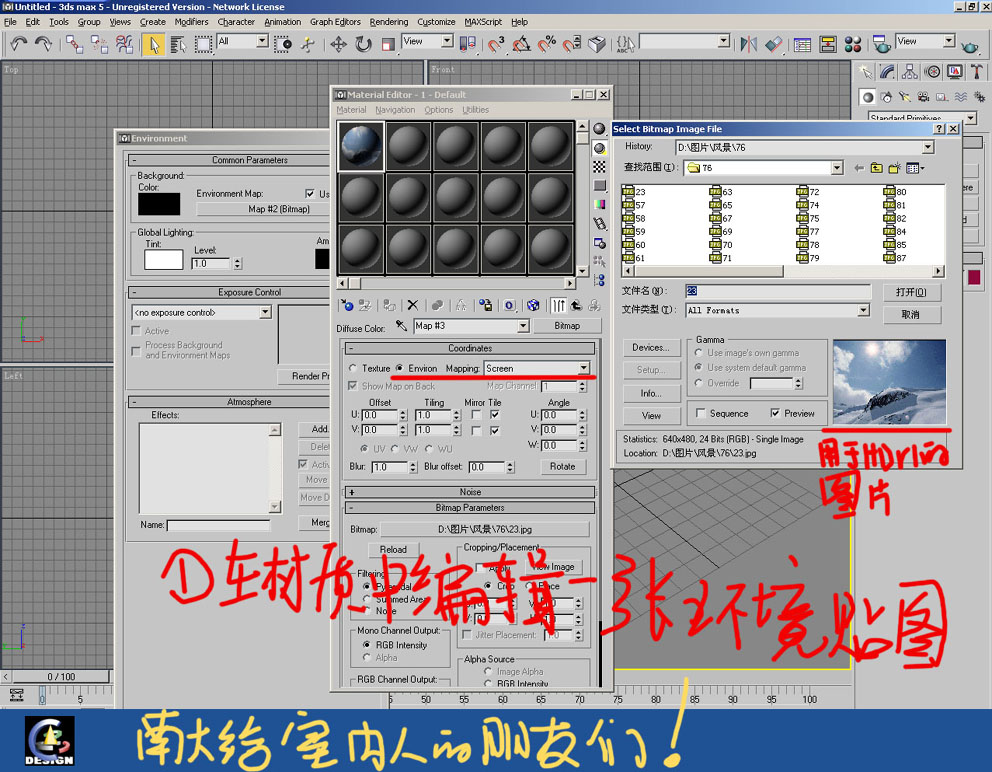992x772 pixels.
Task: Select RGB Intensity mono channel output
Action: [x=366, y=645]
